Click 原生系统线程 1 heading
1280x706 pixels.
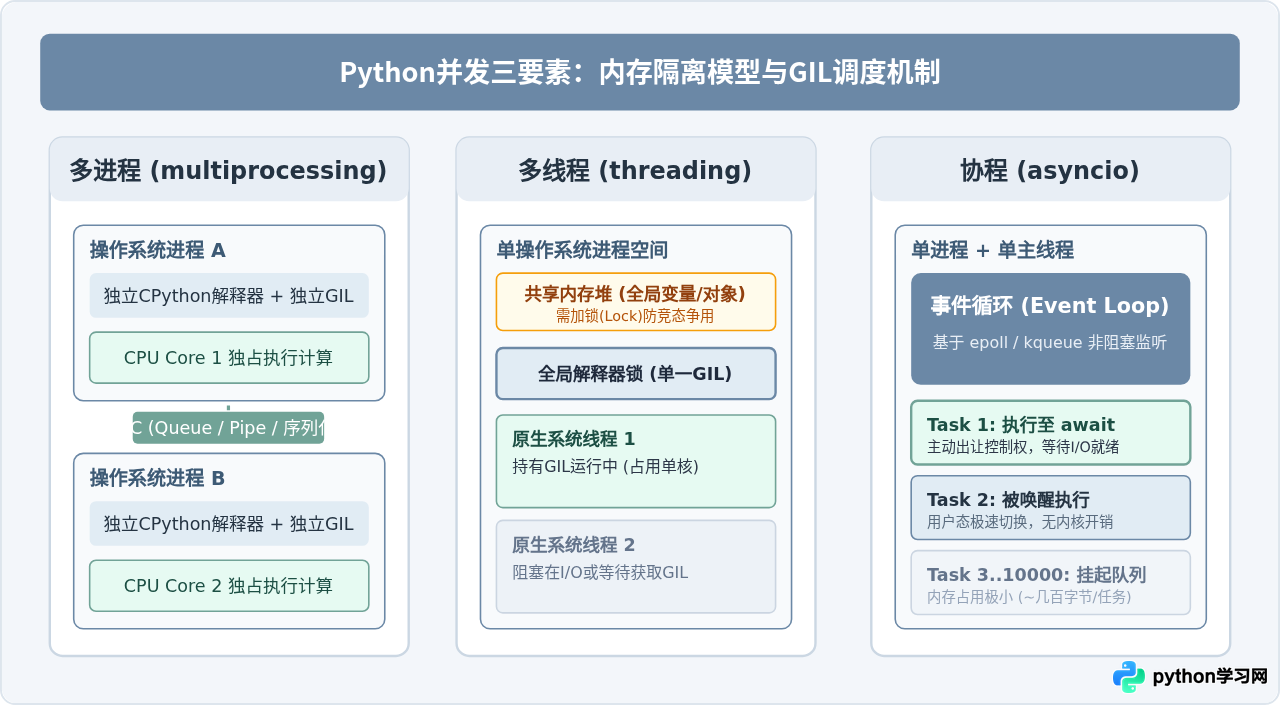pyautogui.click(x=573, y=439)
